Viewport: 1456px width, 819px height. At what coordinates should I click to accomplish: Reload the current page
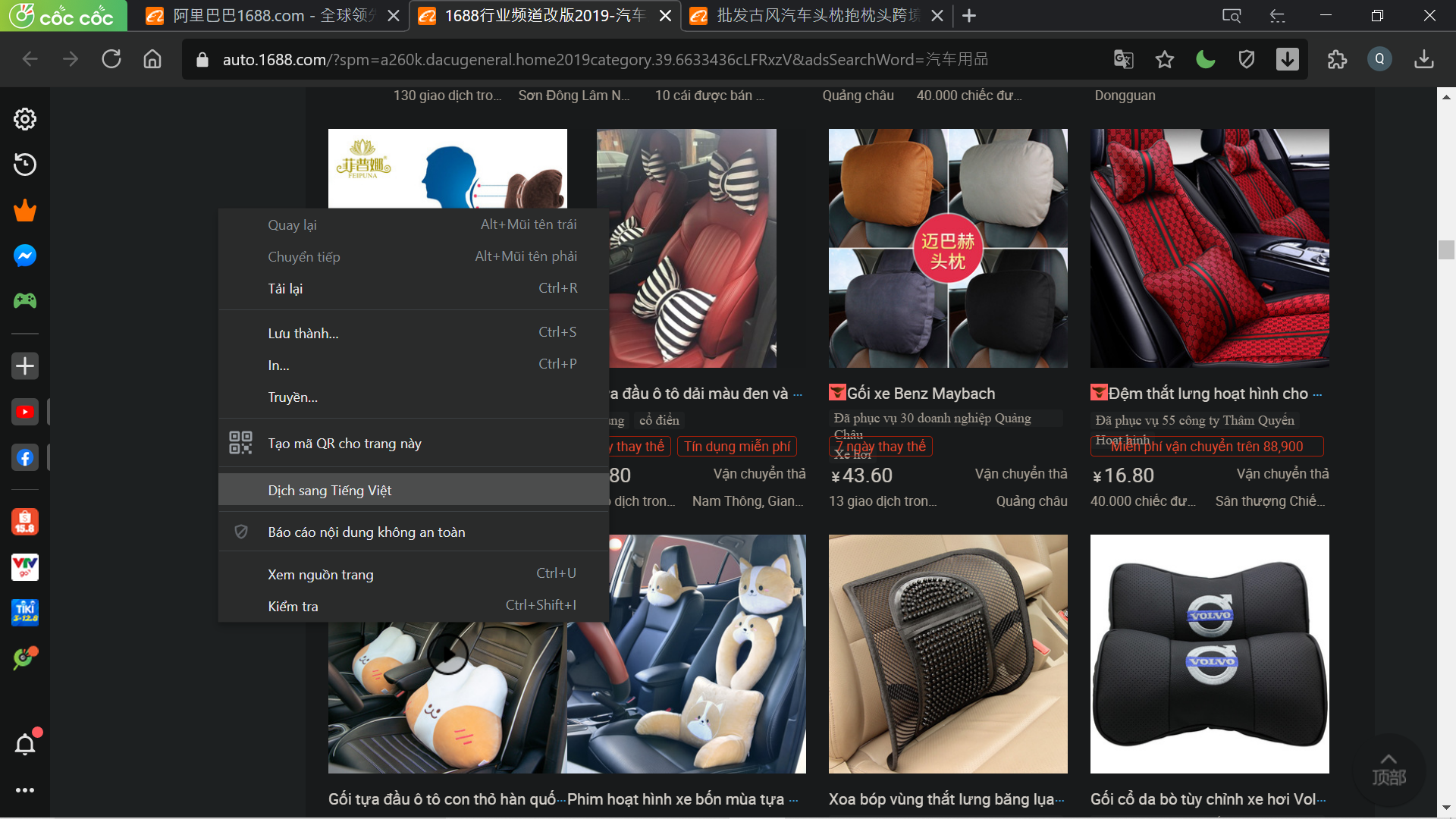(111, 59)
